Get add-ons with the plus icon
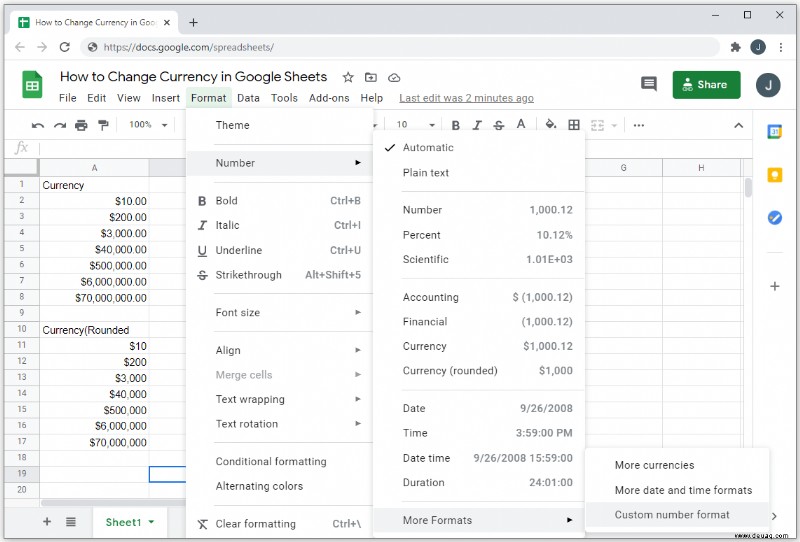Image resolution: width=800 pixels, height=542 pixels. (774, 286)
